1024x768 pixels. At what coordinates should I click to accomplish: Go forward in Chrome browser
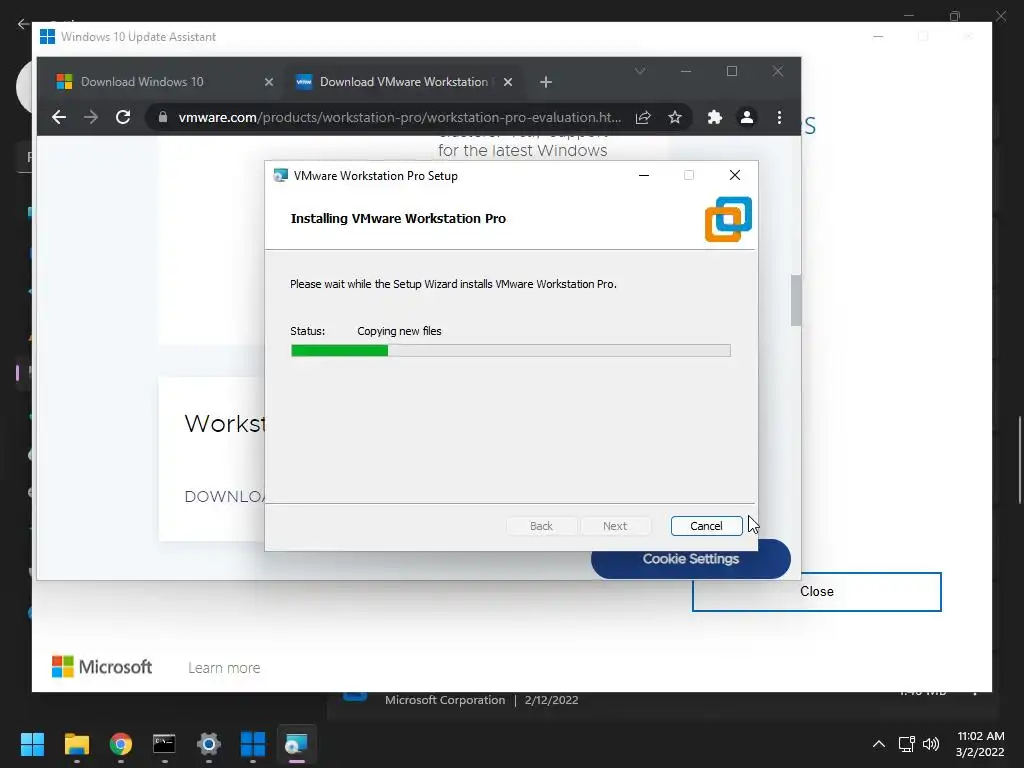point(91,117)
